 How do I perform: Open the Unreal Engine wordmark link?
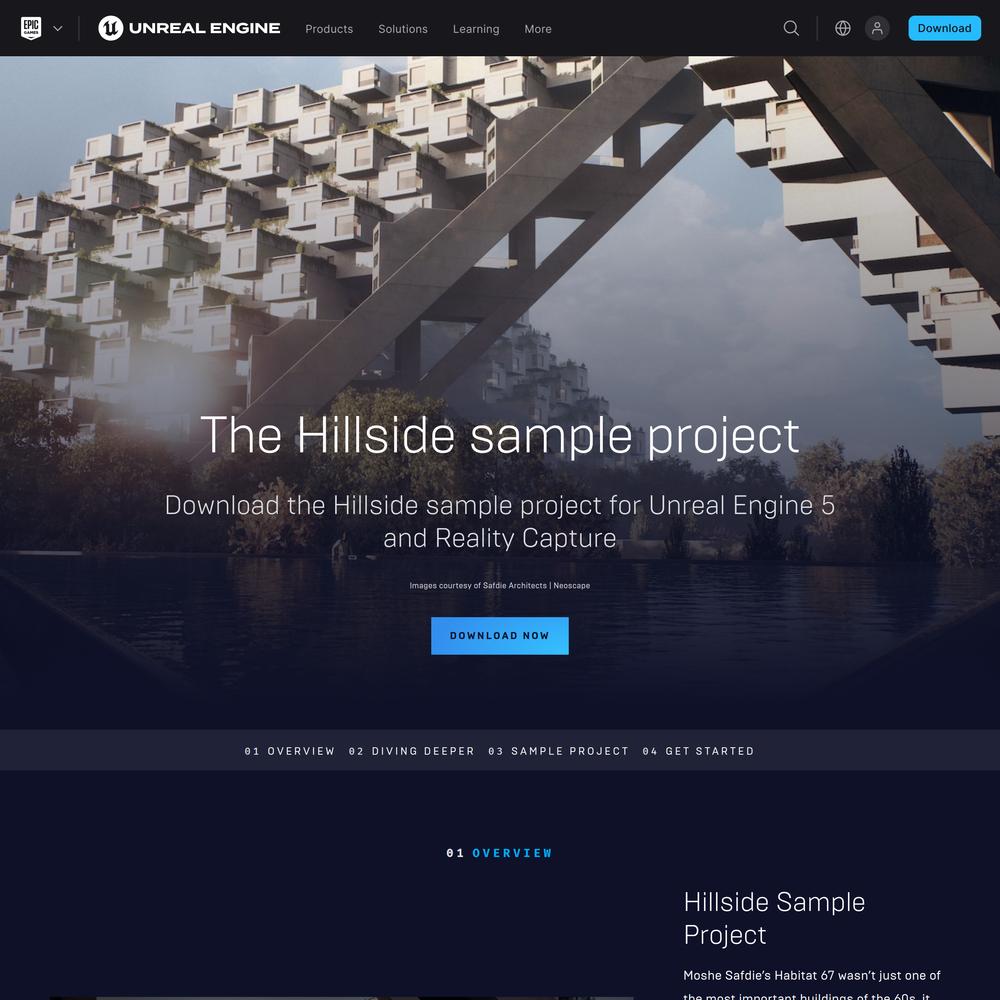coord(204,28)
